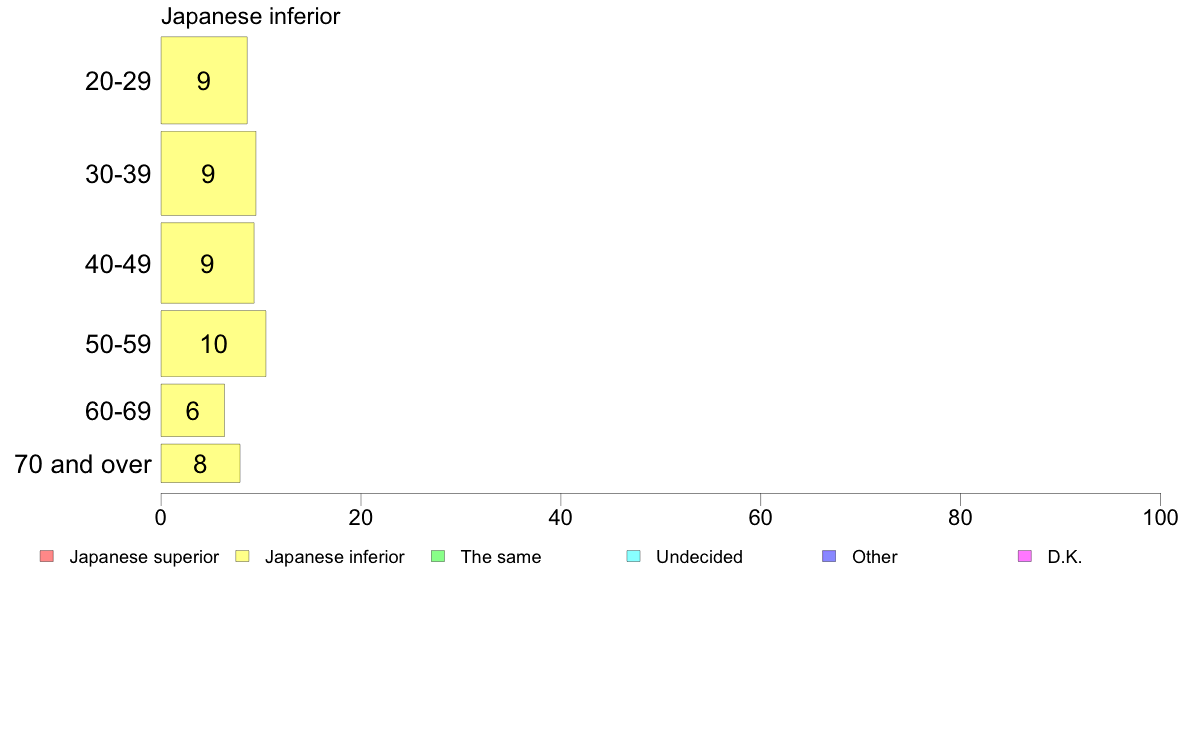
Task: Click the 20-29 age label
Action: (x=118, y=81)
